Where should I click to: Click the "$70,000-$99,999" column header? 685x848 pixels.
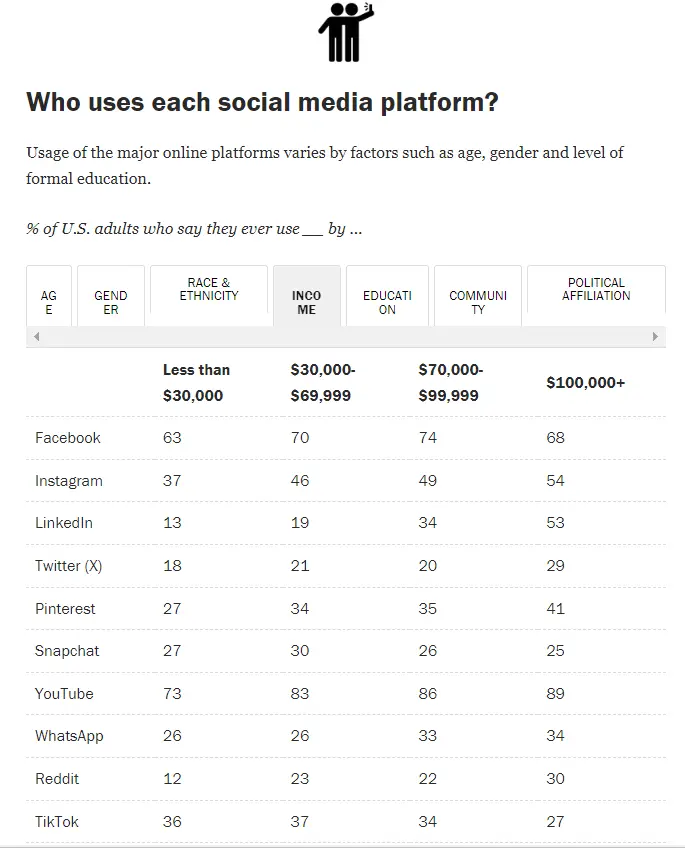click(451, 383)
